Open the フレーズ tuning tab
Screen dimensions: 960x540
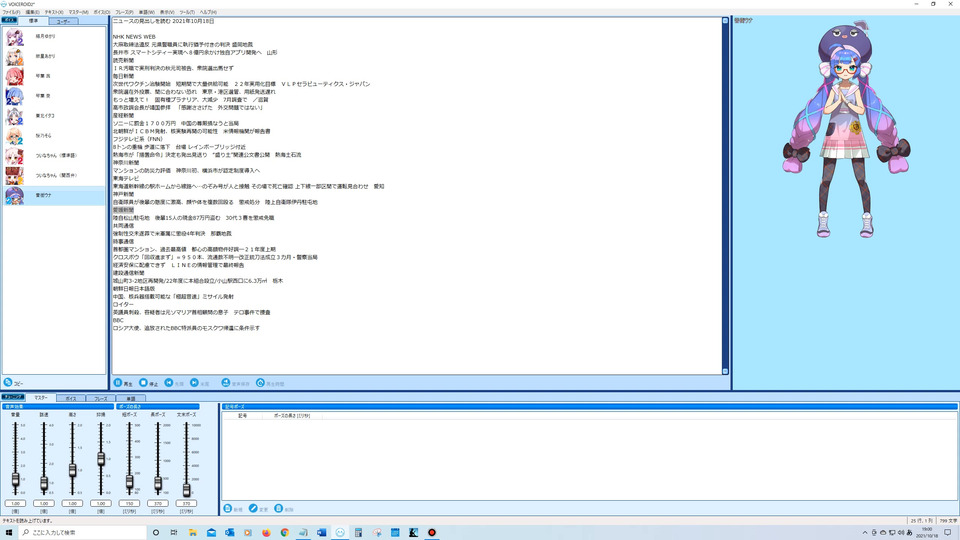(x=100, y=399)
